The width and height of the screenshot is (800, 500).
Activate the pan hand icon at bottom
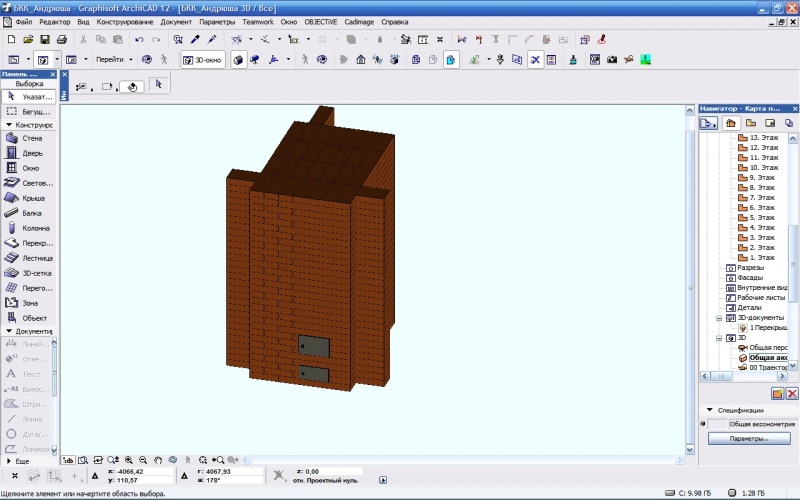(158, 460)
